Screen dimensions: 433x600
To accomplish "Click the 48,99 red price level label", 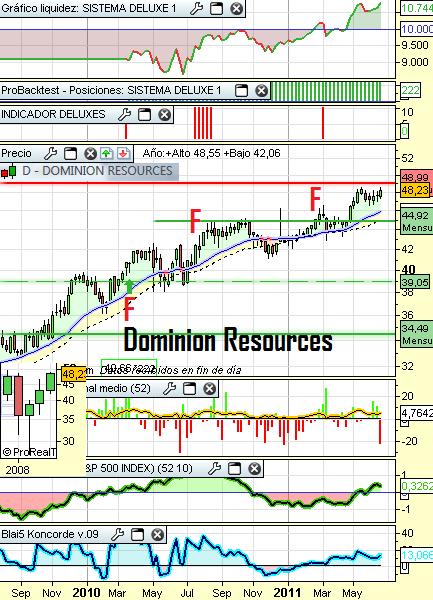I will point(416,177).
